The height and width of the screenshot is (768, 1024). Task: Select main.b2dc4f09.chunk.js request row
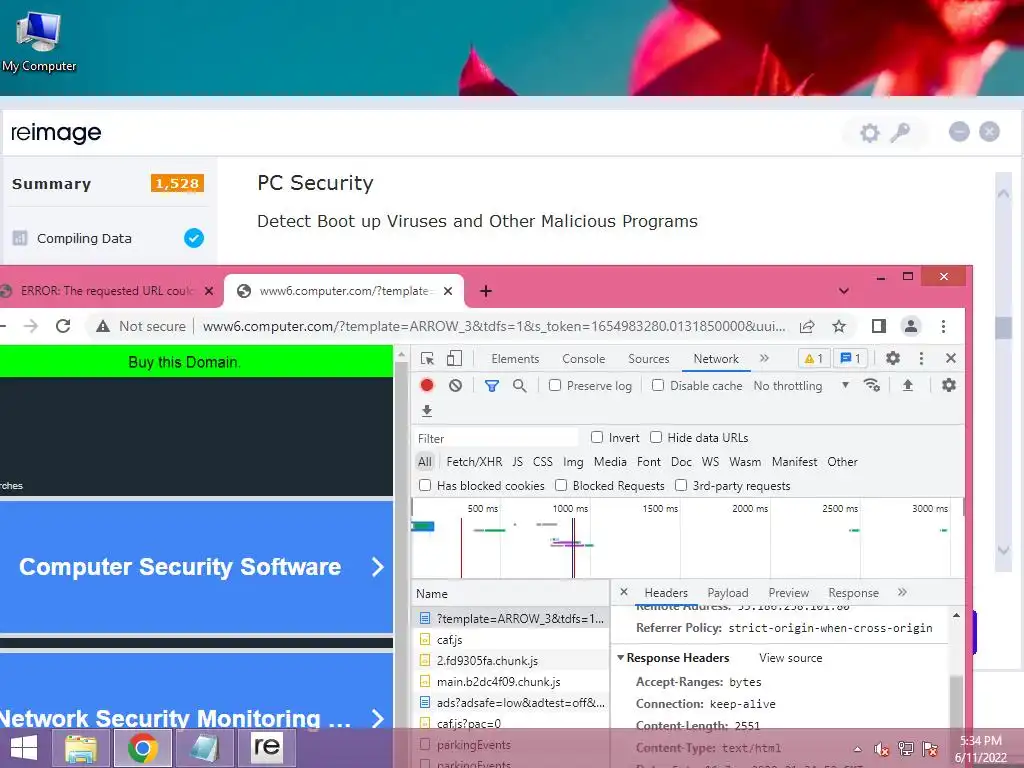(511, 681)
